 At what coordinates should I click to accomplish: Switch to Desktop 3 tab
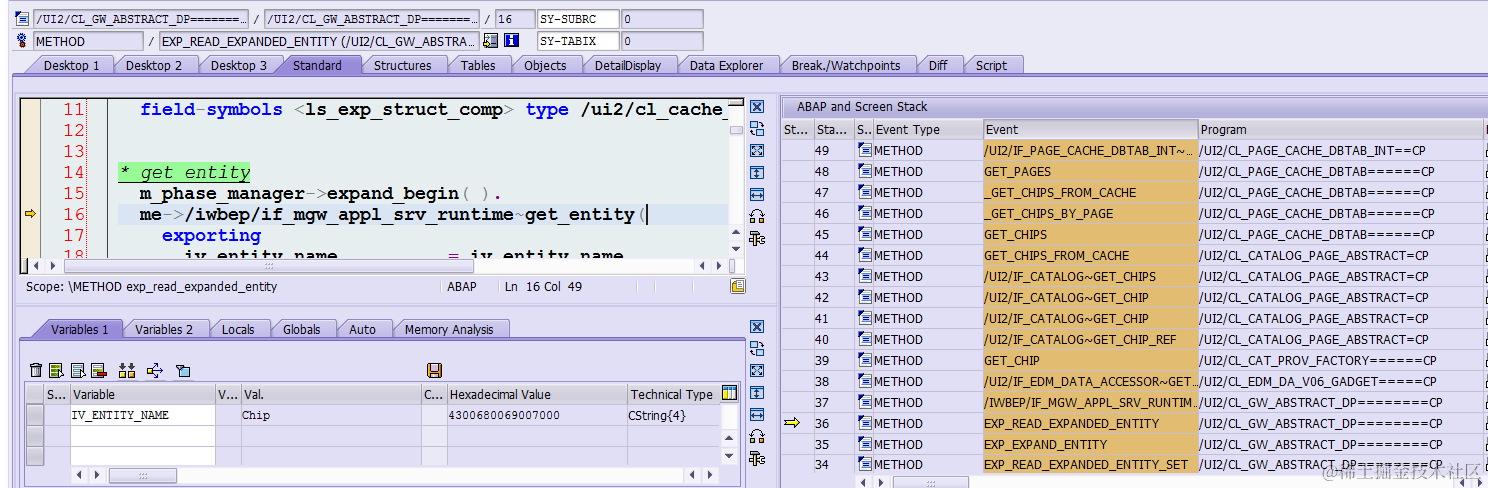tap(239, 65)
